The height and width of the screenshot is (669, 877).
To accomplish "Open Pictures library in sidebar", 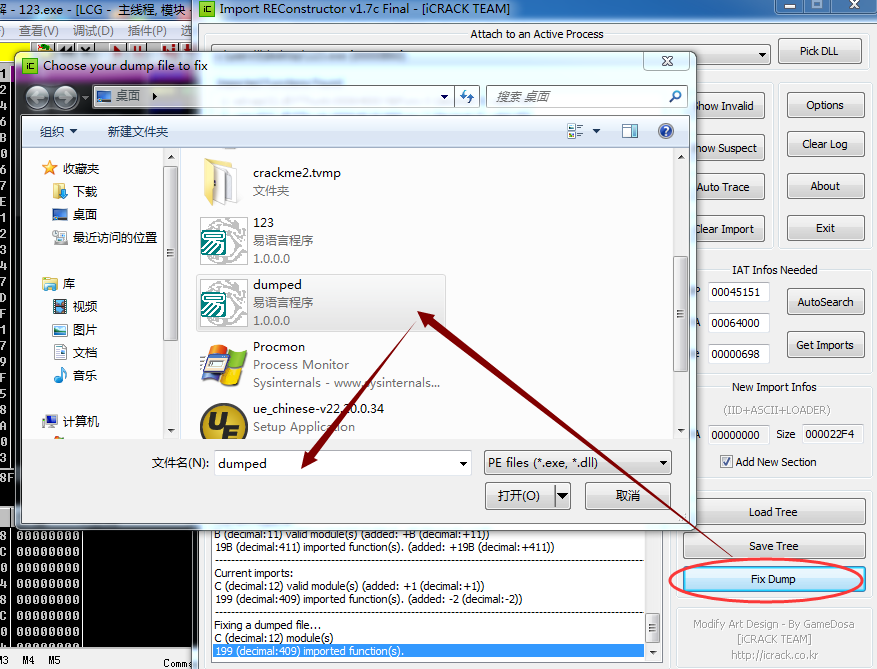I will [75, 329].
